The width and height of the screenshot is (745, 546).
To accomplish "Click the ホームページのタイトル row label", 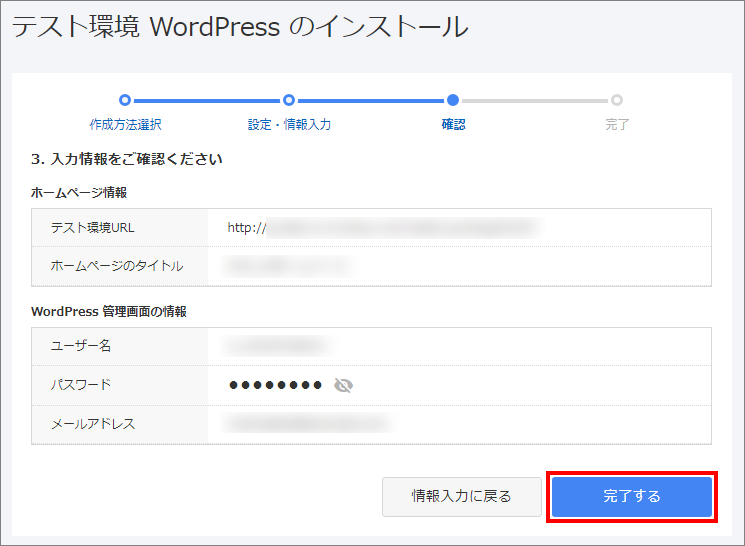I will click(x=117, y=266).
